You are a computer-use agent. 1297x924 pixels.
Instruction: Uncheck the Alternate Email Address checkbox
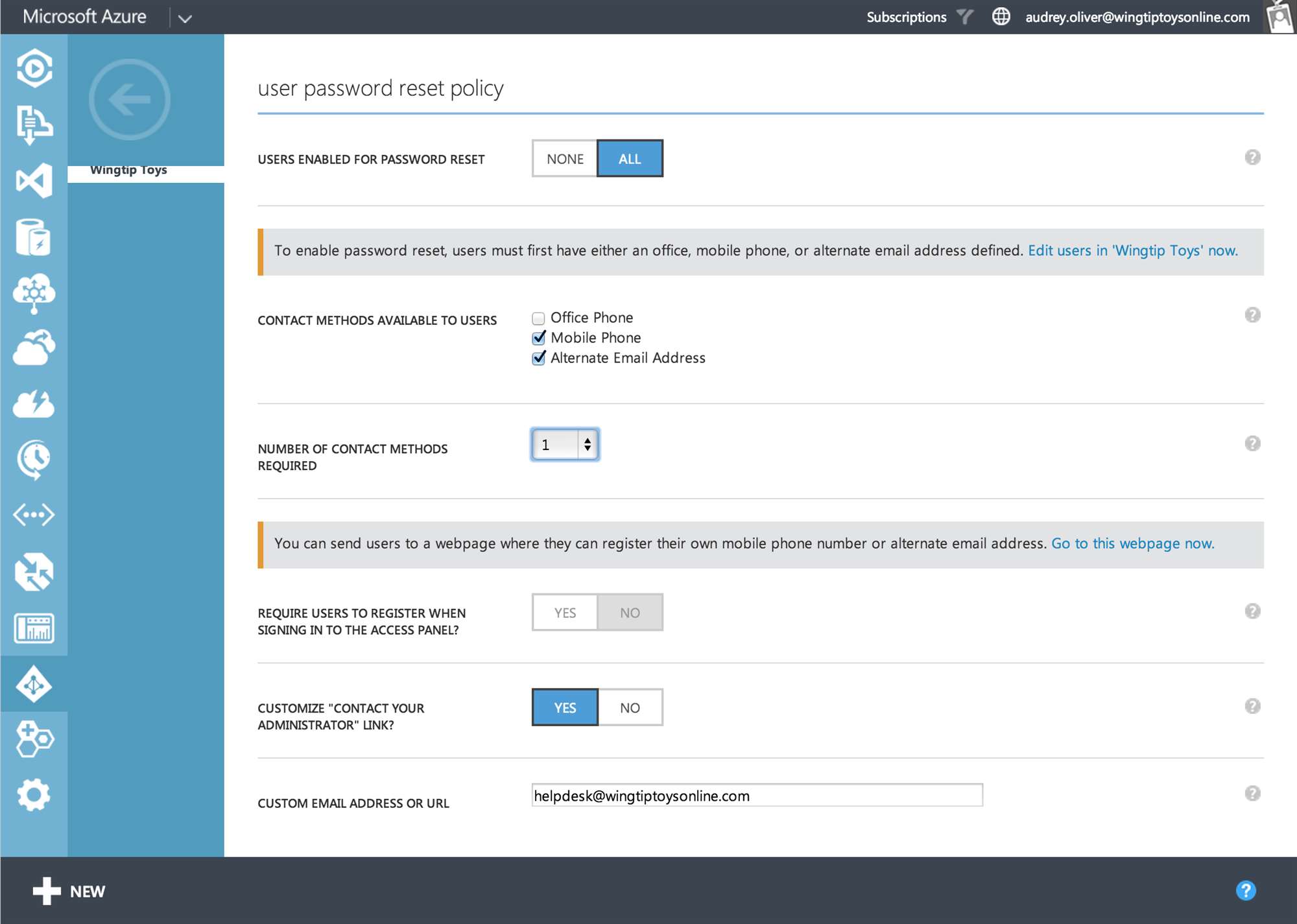point(538,358)
